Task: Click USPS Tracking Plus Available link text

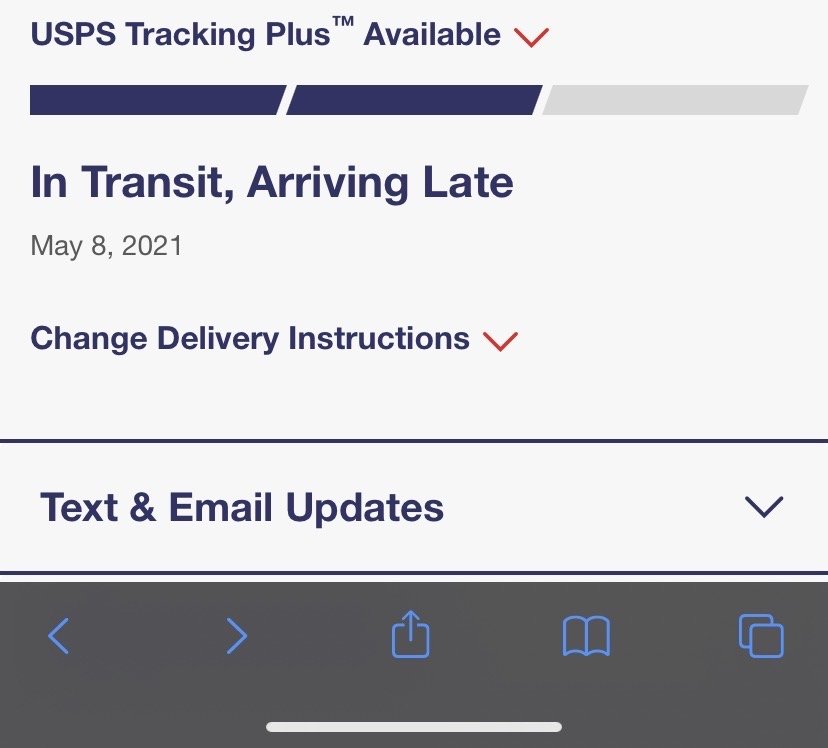Action: click(x=265, y=35)
